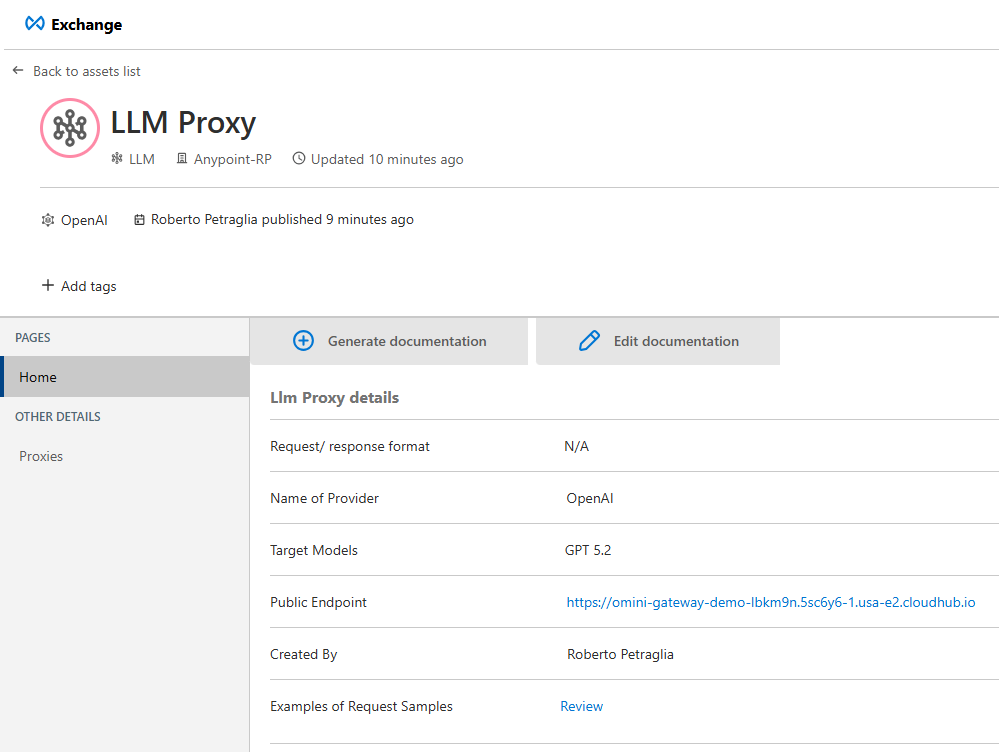Click the LLM Proxy heading title
Viewport: 999px width, 752px height.
tap(183, 122)
